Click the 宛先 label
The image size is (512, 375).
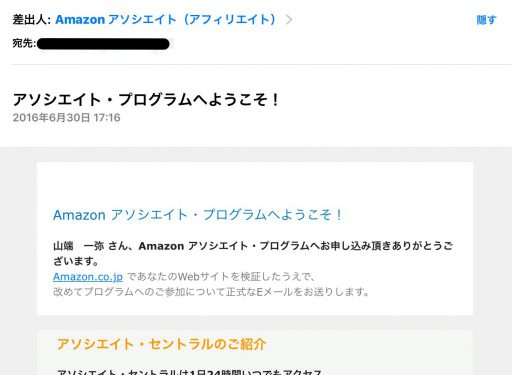[24, 43]
